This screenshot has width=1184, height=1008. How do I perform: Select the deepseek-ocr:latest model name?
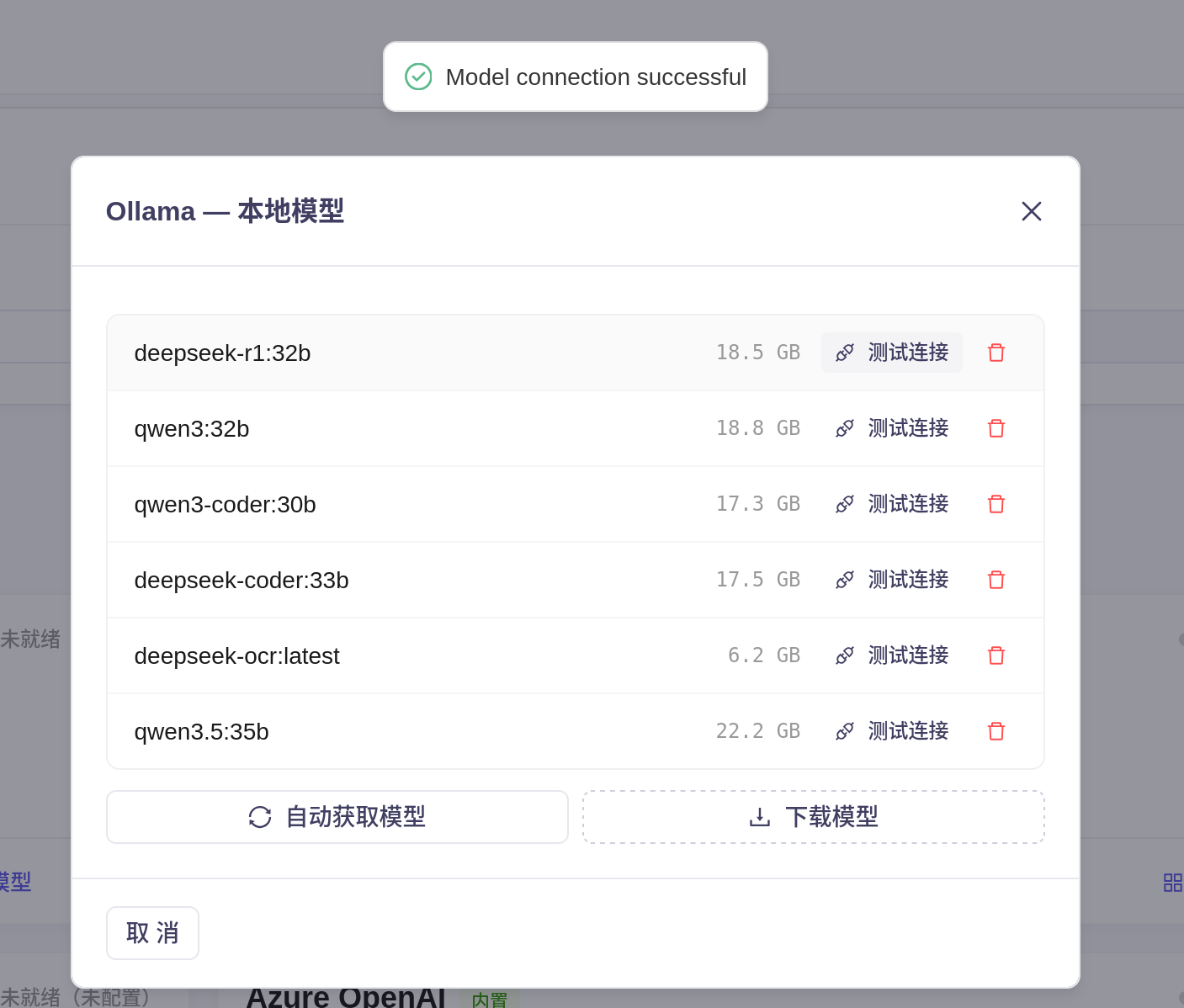click(x=237, y=656)
